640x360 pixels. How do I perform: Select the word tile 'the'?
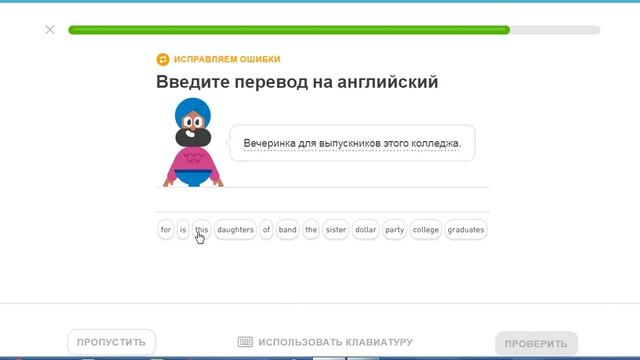coord(311,229)
